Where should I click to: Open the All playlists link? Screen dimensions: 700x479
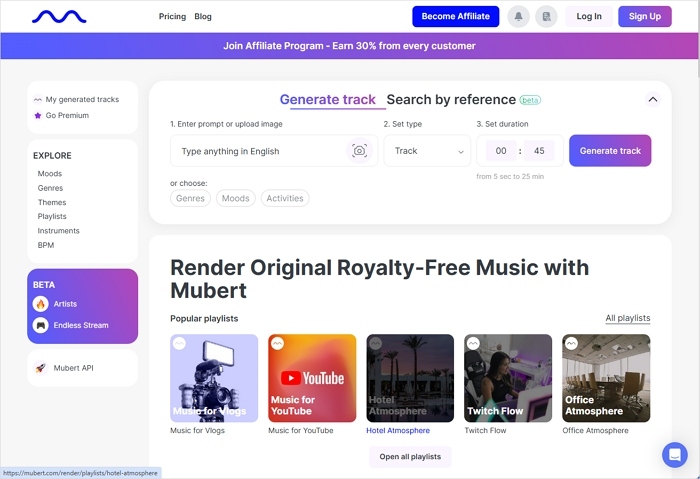(628, 318)
